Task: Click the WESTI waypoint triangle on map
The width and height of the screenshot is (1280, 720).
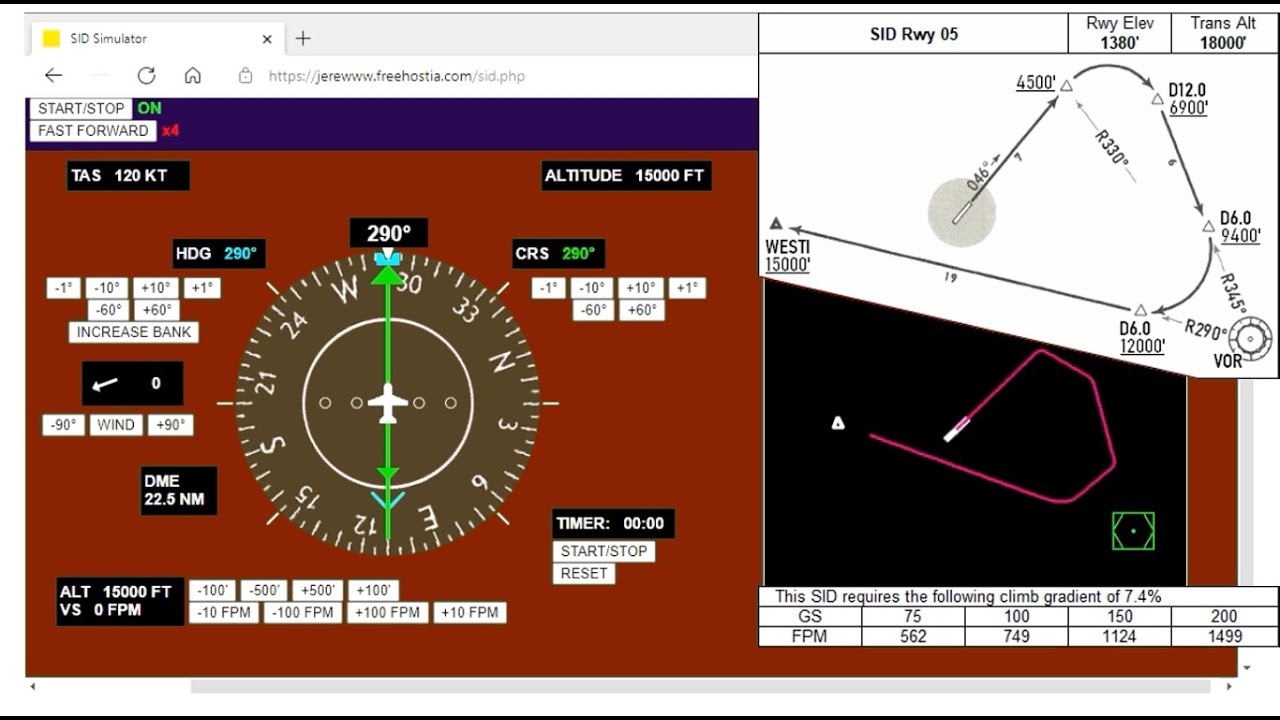Action: [838, 423]
